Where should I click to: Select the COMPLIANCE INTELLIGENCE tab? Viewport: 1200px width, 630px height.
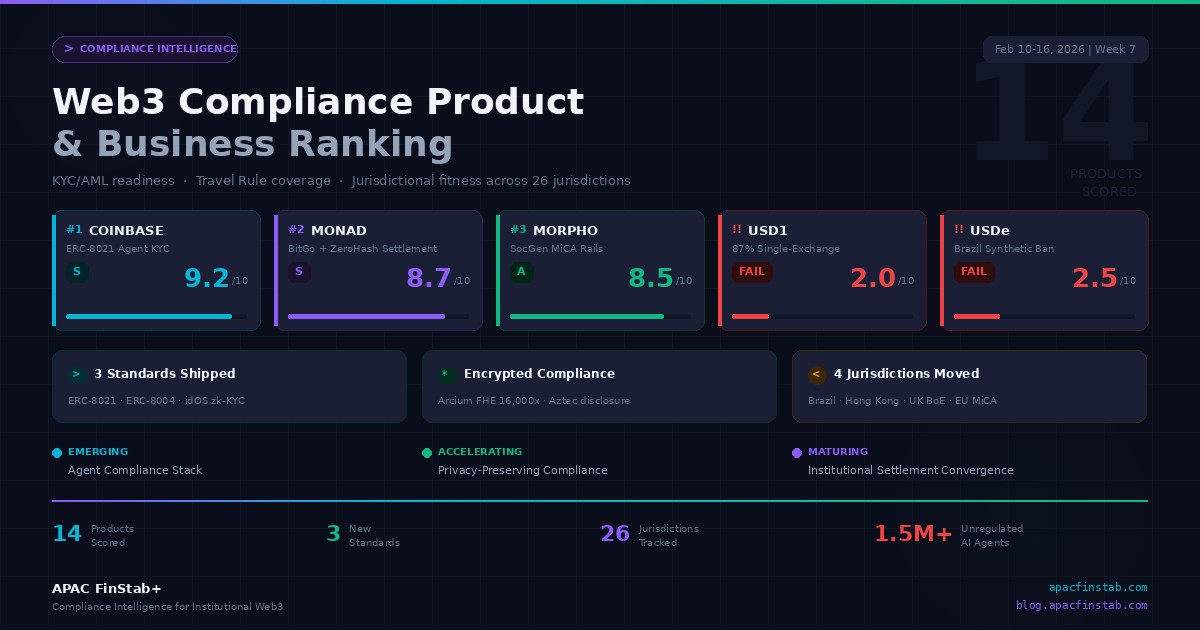(x=145, y=48)
